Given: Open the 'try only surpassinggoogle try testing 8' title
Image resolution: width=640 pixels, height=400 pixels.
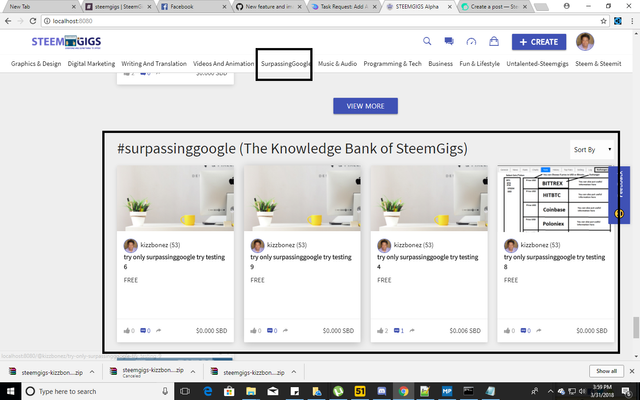Looking at the screenshot, I should (554, 262).
